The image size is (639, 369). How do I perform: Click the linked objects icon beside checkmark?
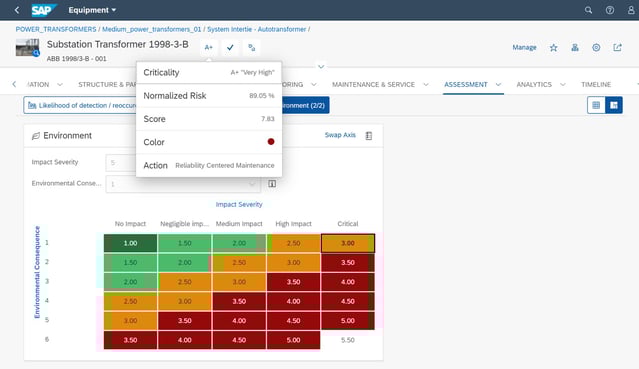(251, 48)
